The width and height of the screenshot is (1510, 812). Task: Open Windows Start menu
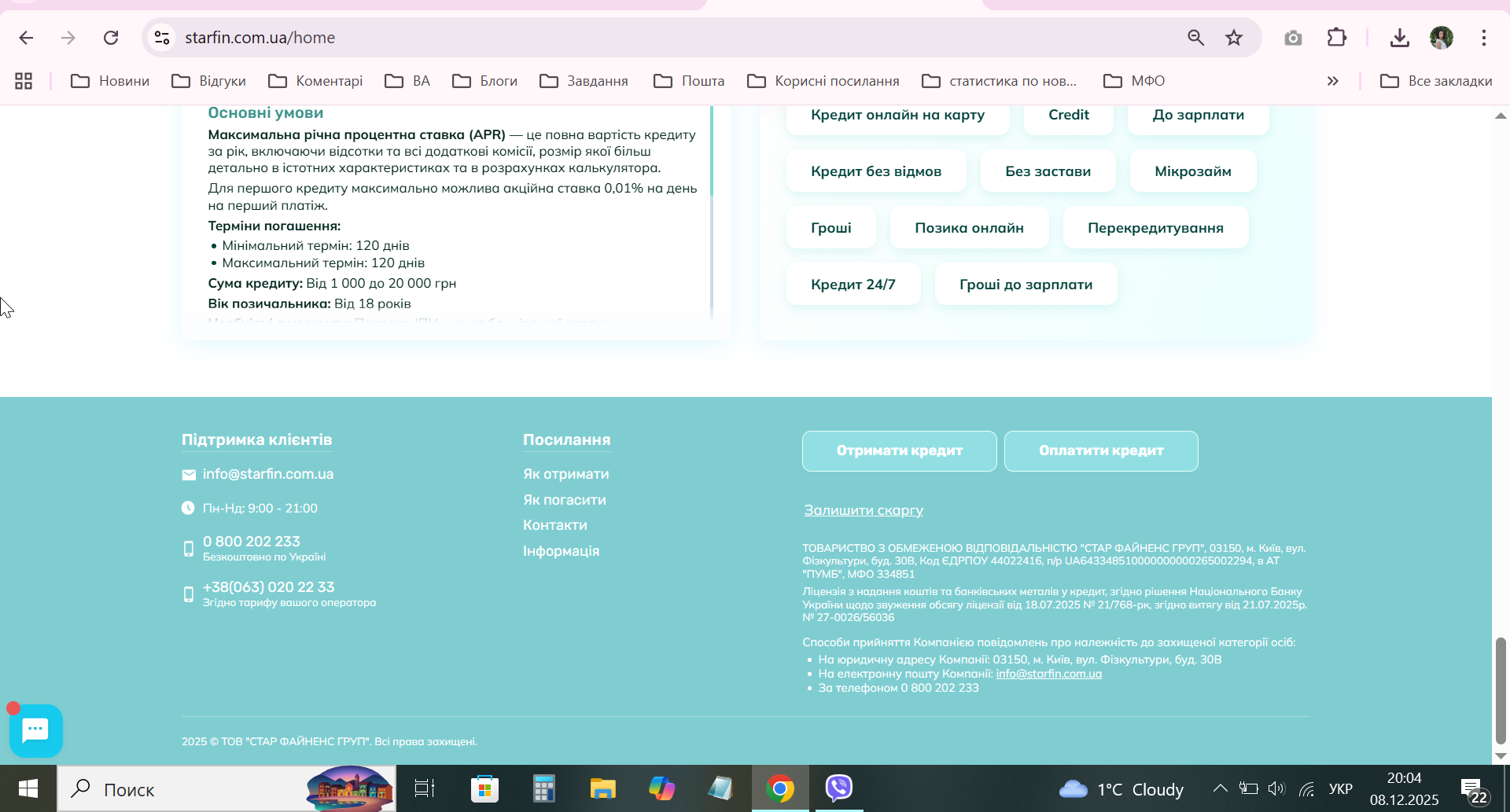[x=28, y=788]
